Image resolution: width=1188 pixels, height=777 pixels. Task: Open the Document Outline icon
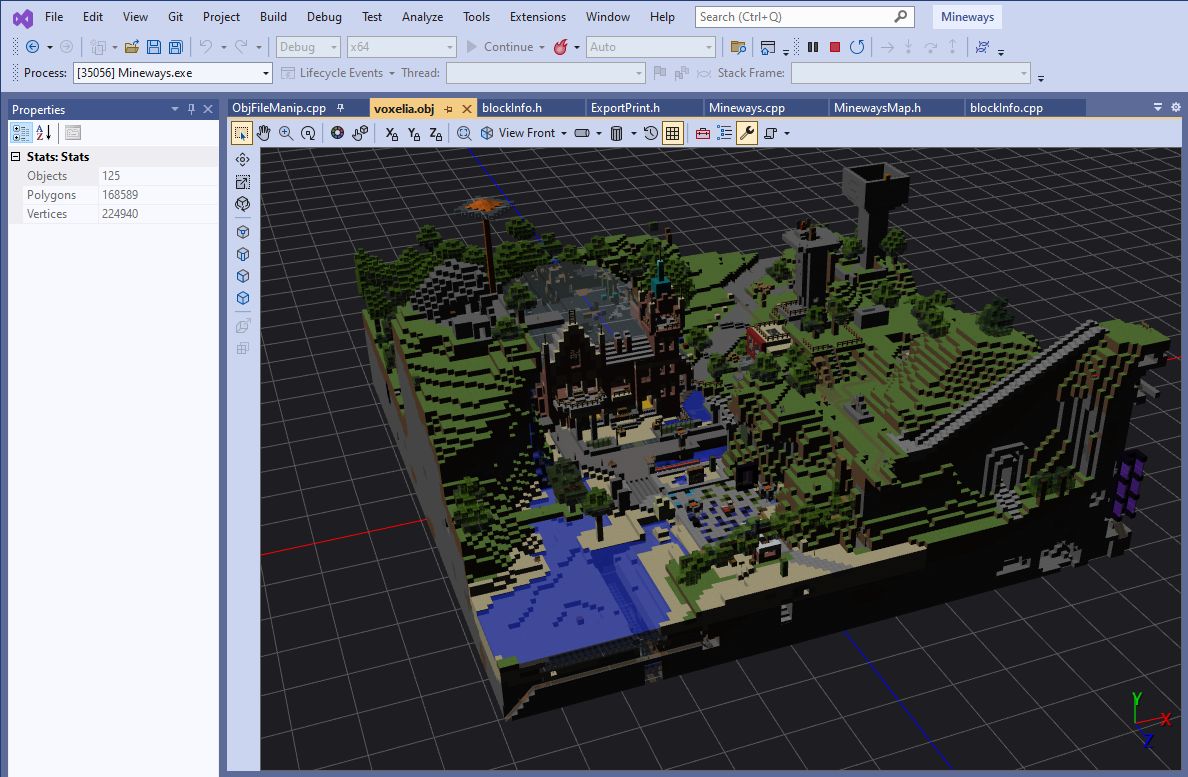pos(725,133)
